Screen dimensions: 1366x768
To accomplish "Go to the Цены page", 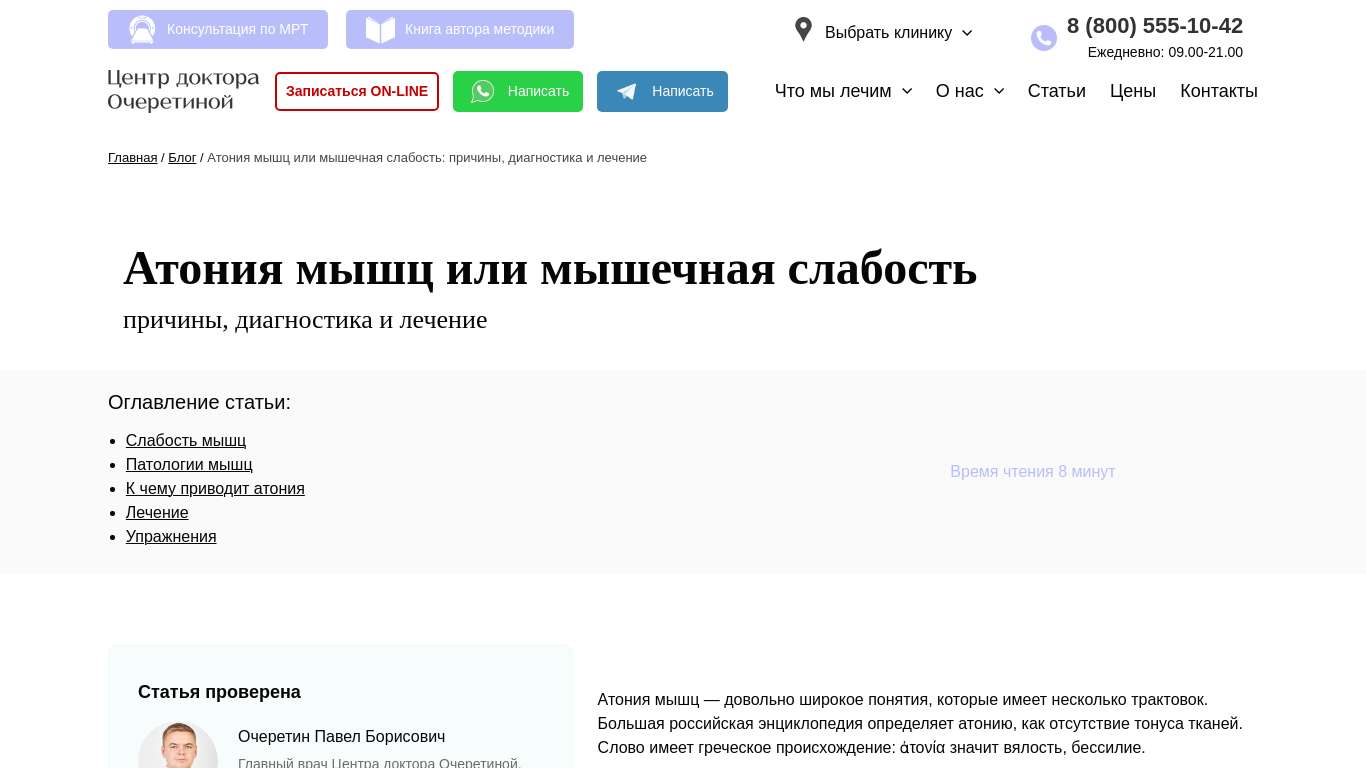I will click(1132, 91).
